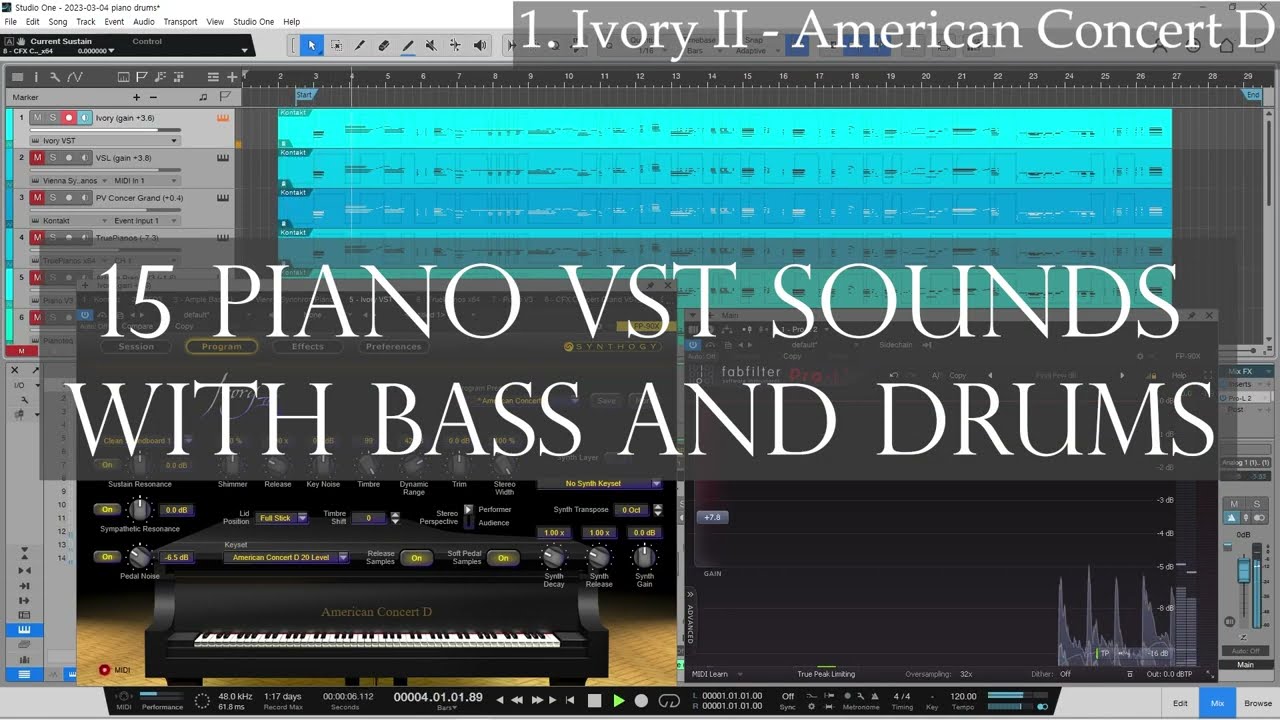Select the Mute tool in the toolbar
The height and width of the screenshot is (720, 1280).
431,45
